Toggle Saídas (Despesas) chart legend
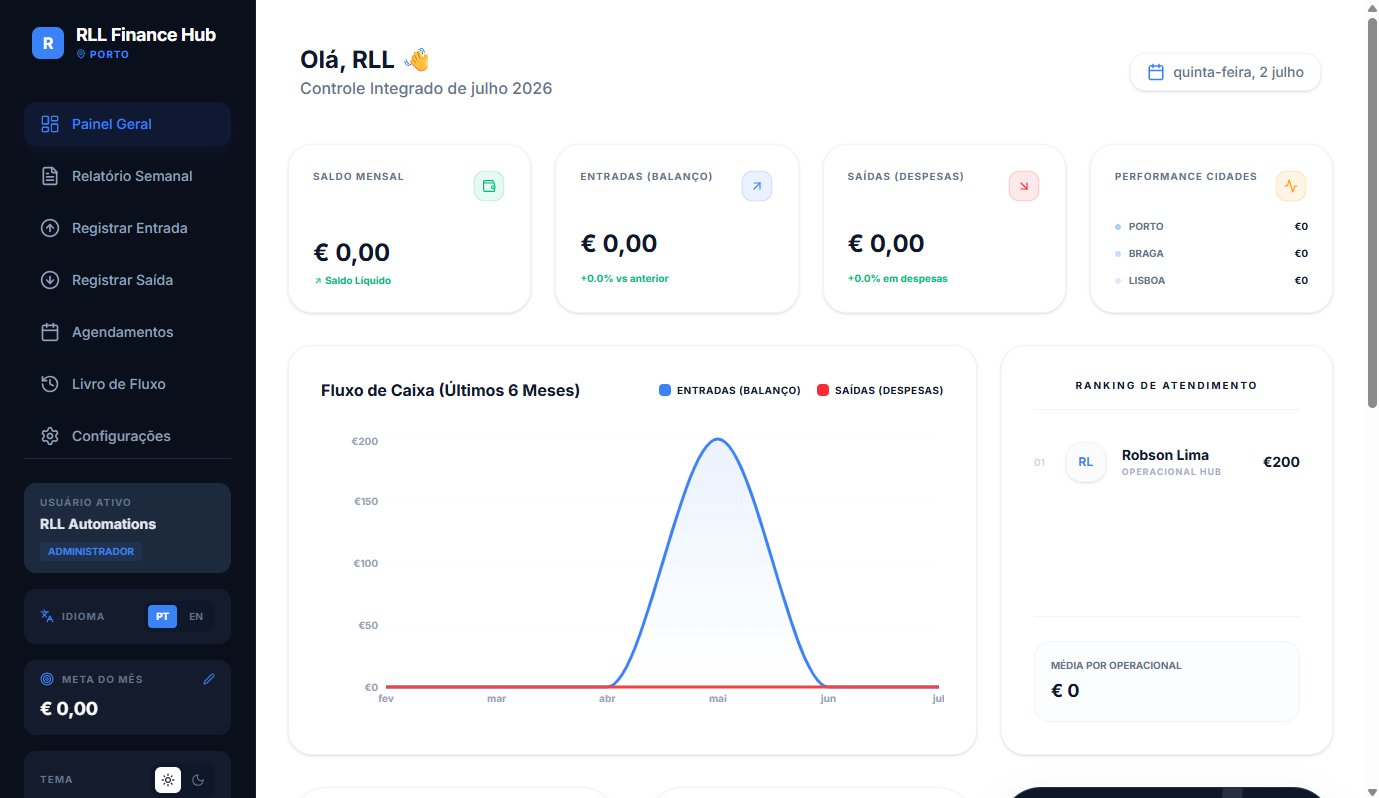The height and width of the screenshot is (798, 1379). (x=880, y=390)
